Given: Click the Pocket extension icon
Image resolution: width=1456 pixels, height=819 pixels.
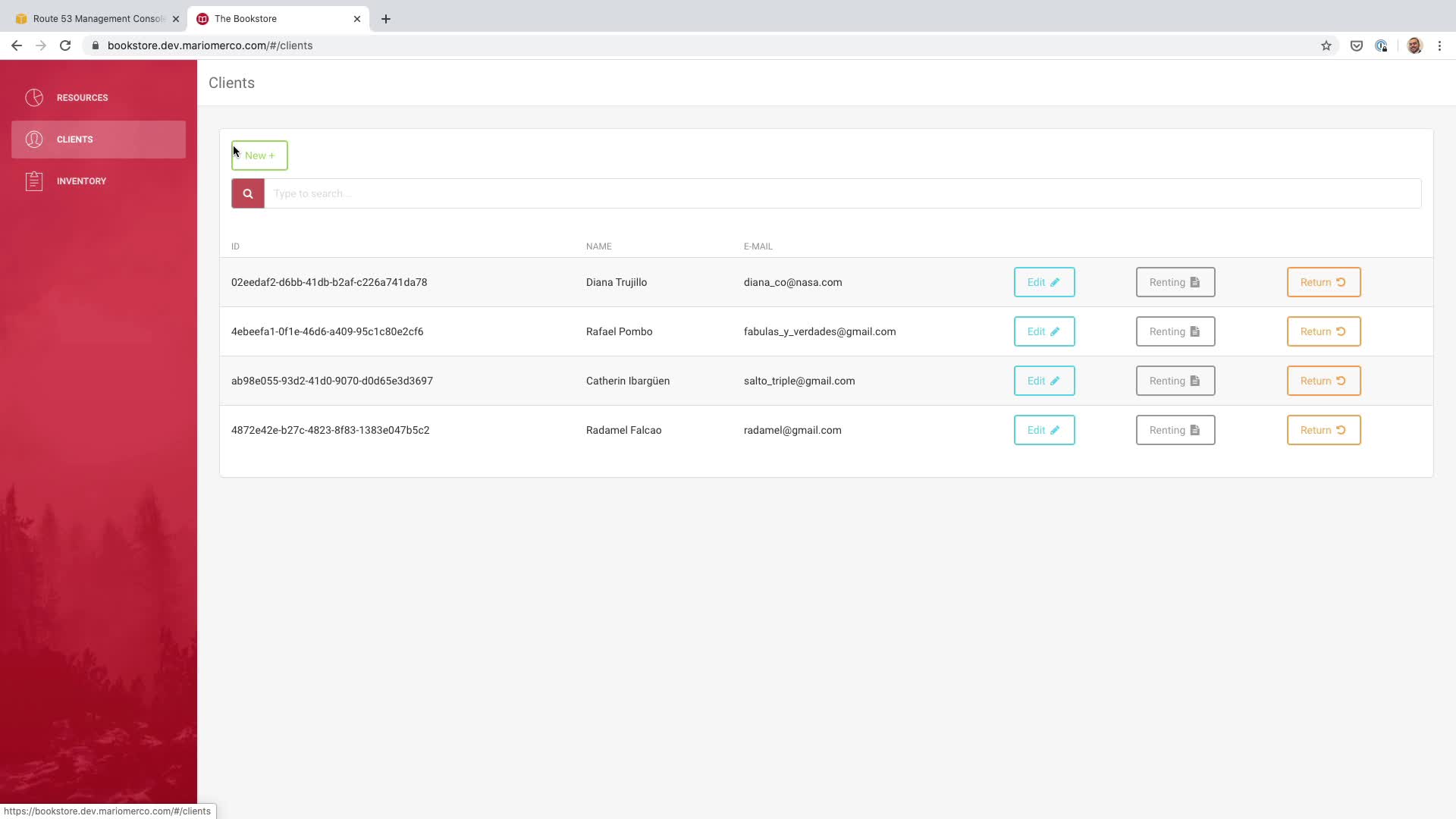Looking at the screenshot, I should tap(1356, 45).
